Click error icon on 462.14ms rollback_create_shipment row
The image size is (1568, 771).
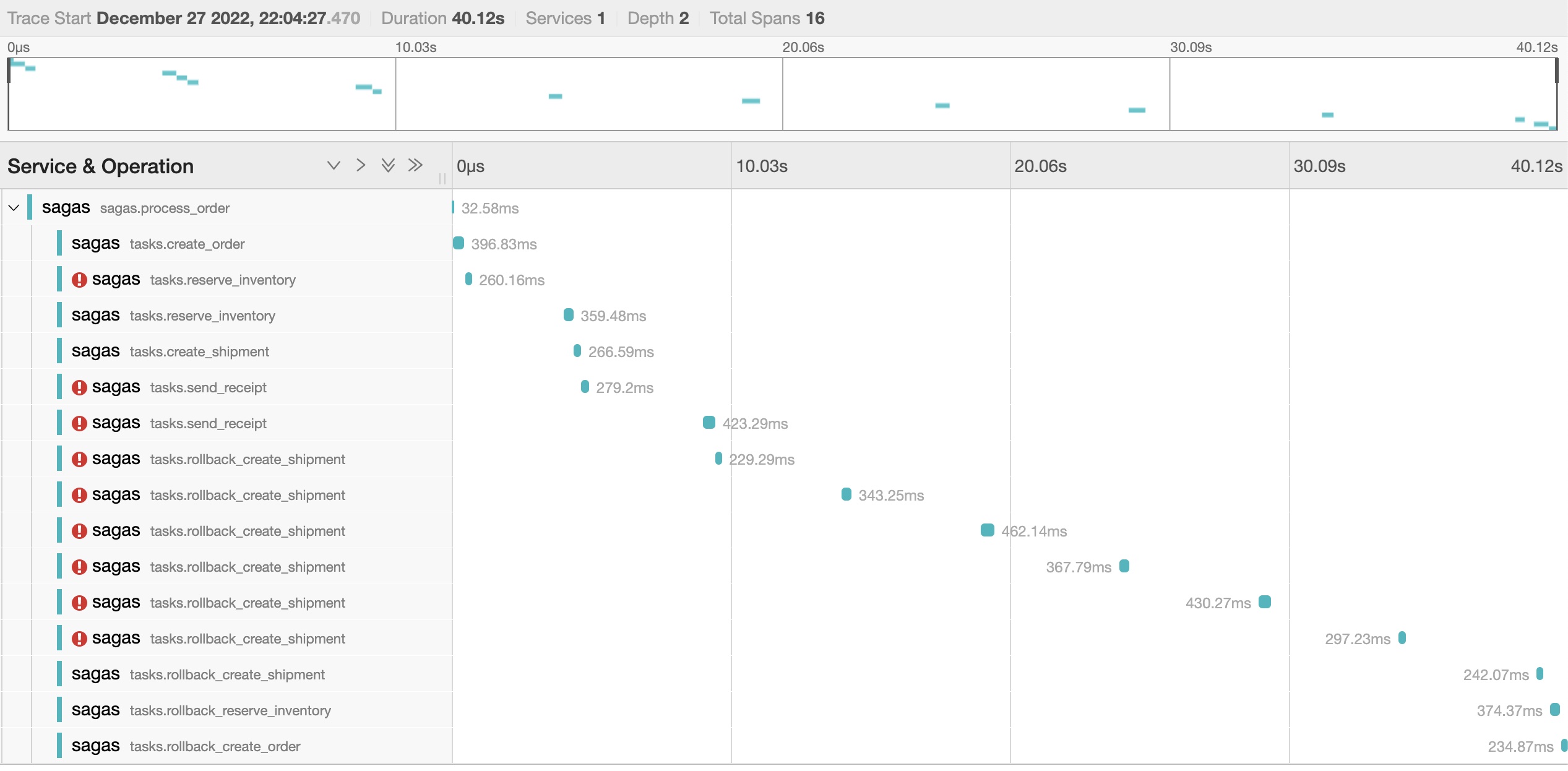click(79, 531)
